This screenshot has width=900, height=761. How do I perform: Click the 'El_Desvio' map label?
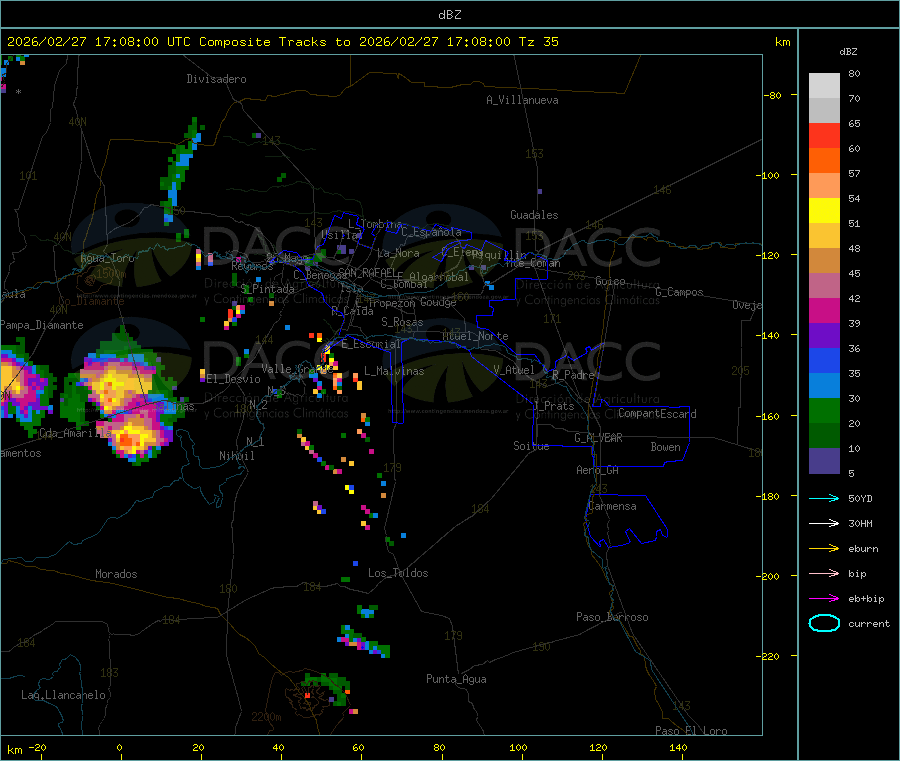234,379
